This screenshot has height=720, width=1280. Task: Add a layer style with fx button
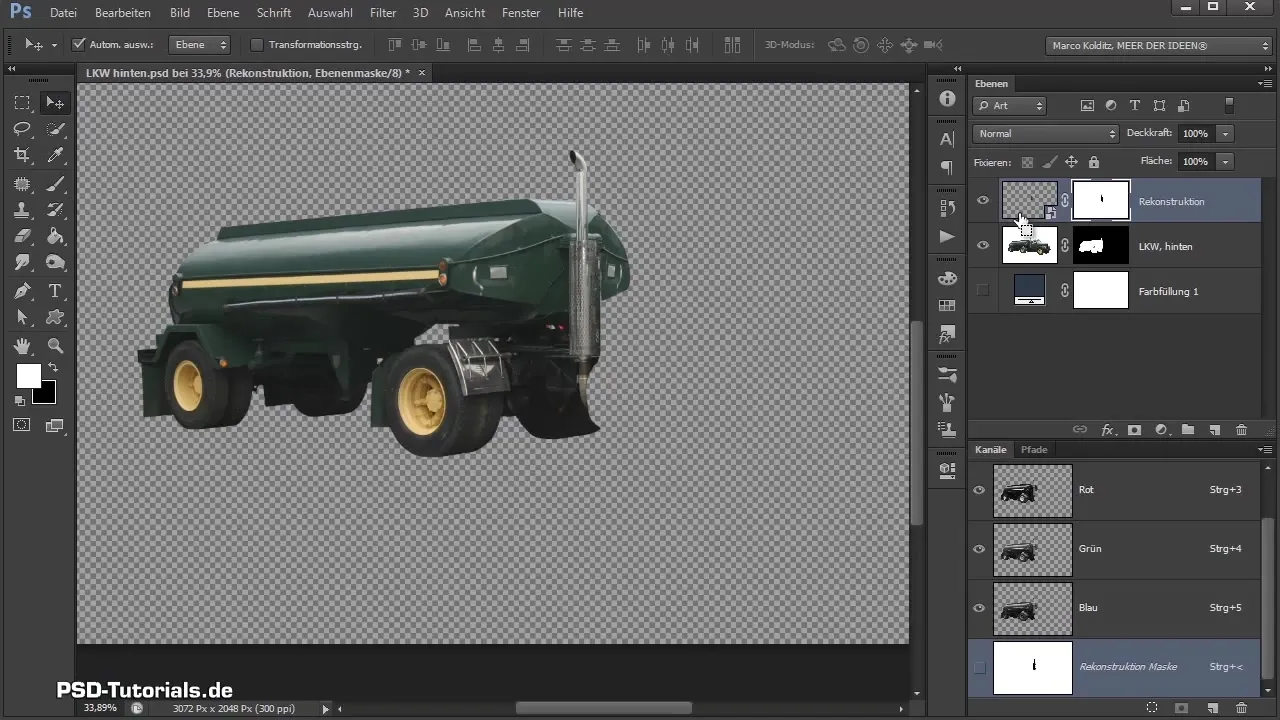[x=1107, y=429]
